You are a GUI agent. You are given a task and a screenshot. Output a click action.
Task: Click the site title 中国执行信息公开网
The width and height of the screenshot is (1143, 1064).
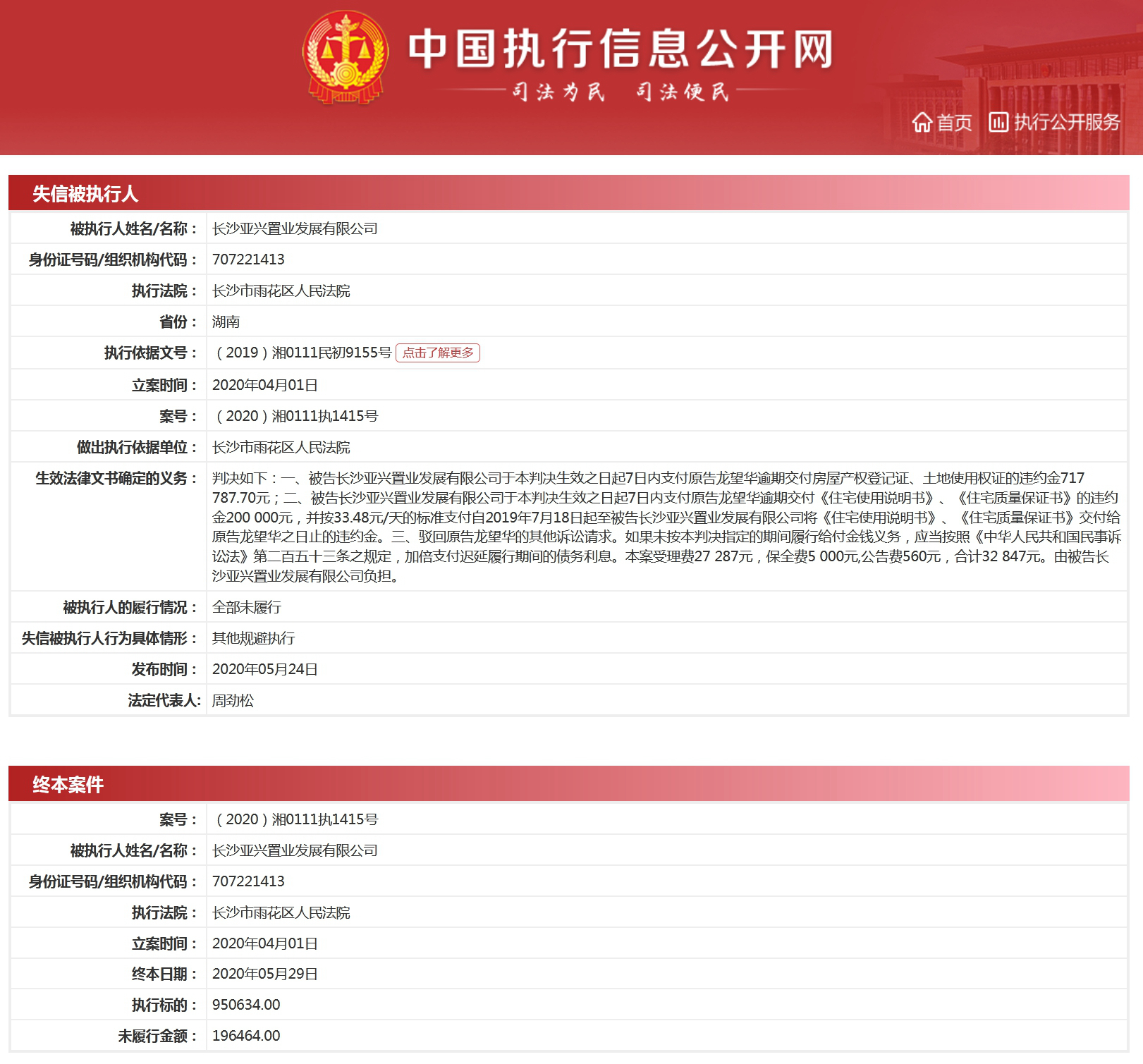coord(621,49)
